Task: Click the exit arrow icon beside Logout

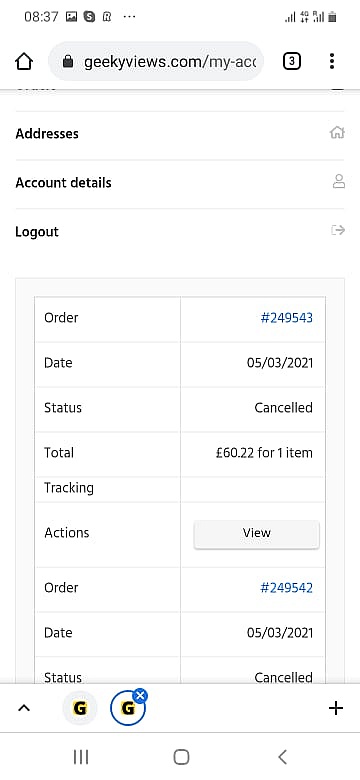Action: click(x=338, y=230)
